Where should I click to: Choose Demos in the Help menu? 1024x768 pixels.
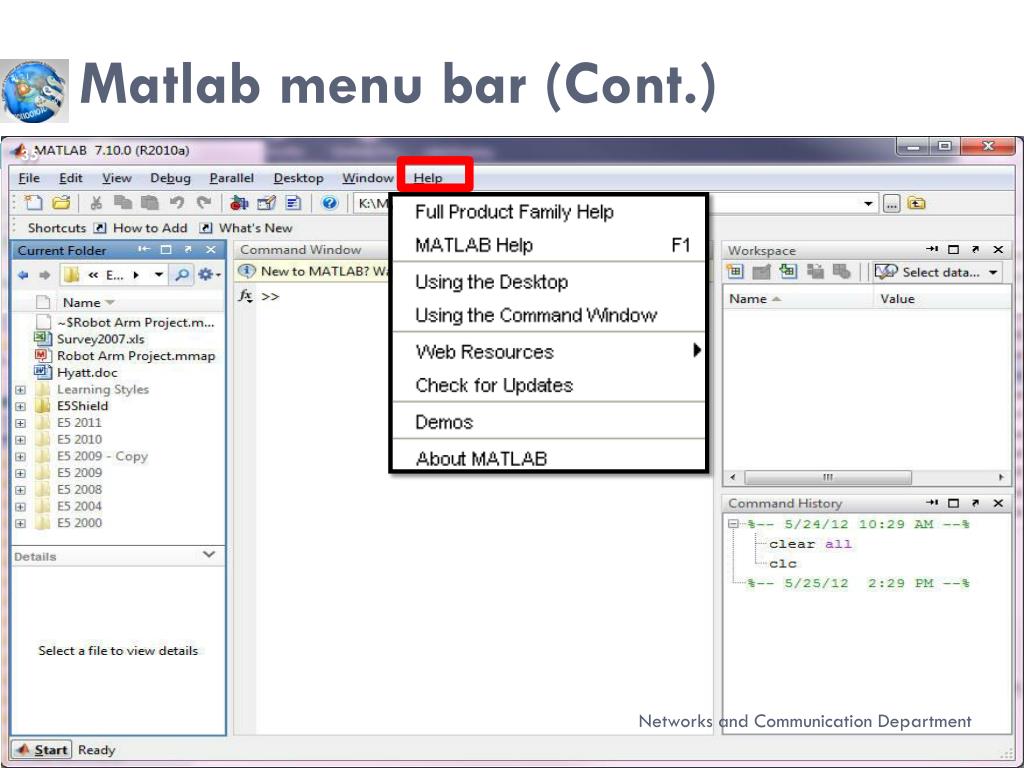(549, 422)
